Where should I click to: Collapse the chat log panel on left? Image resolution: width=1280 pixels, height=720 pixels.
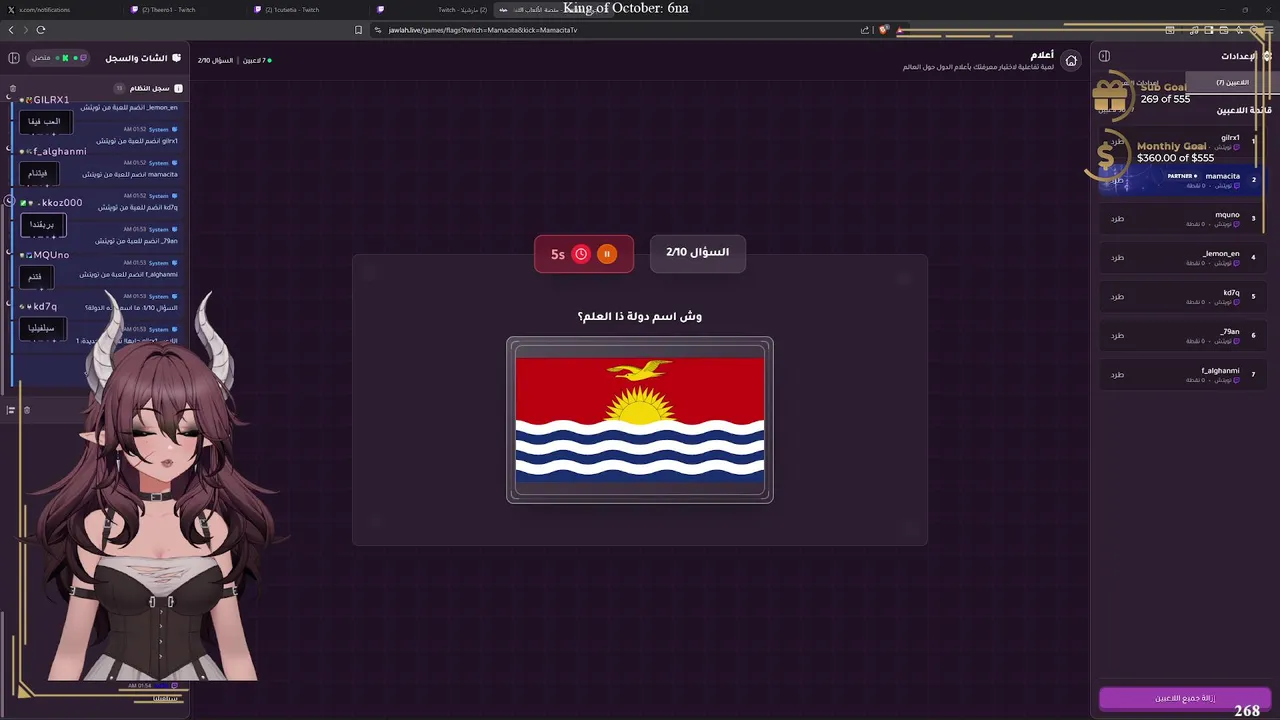point(14,58)
